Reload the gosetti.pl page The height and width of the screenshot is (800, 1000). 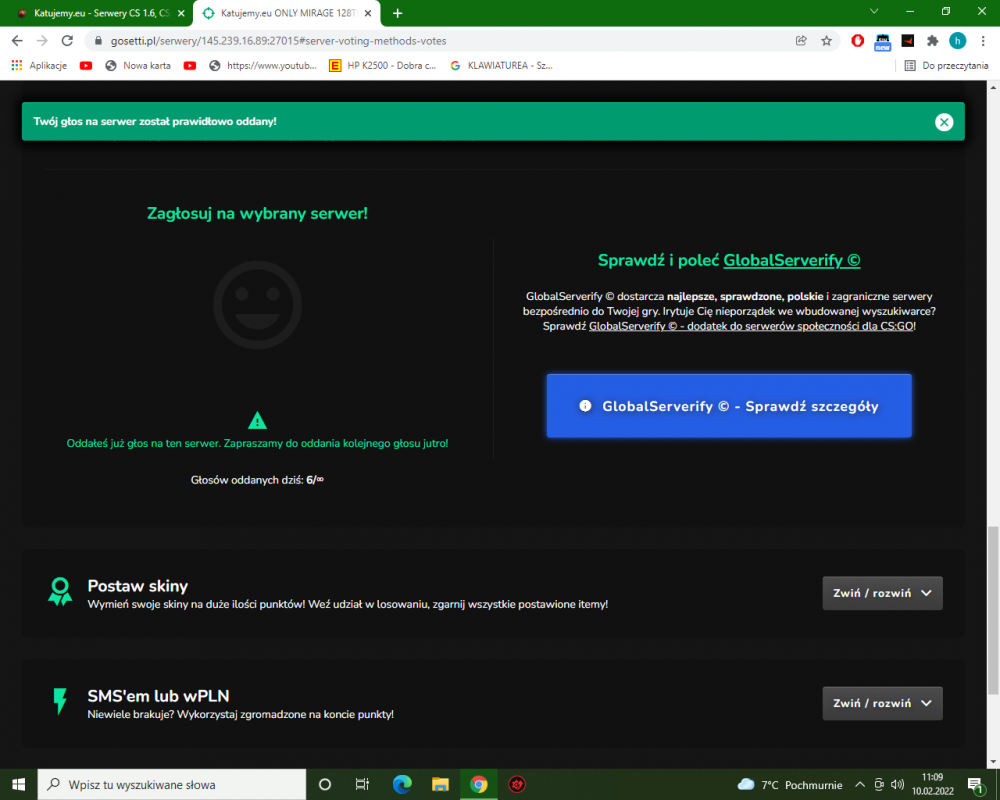(67, 41)
